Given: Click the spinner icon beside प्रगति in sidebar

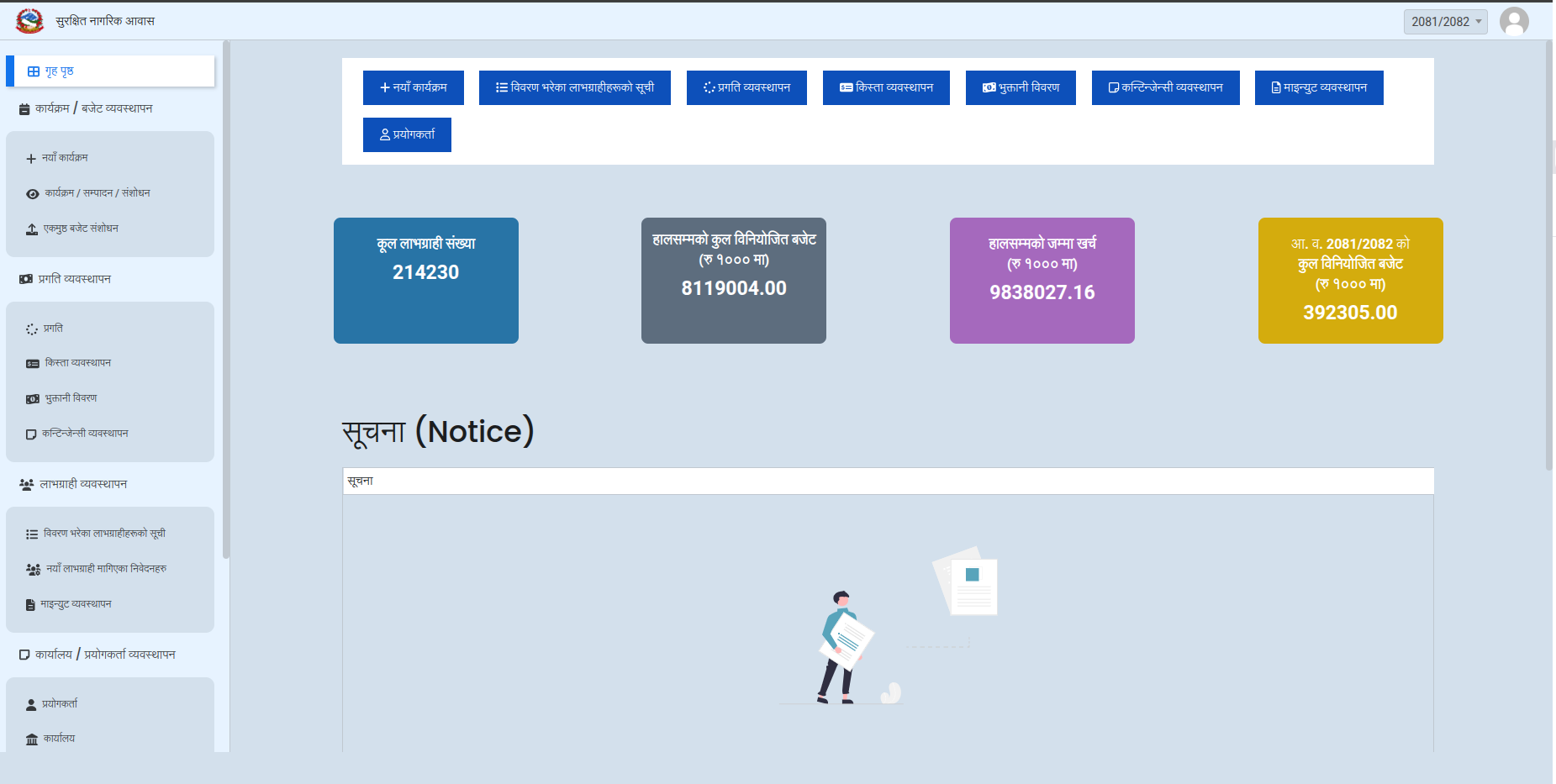Looking at the screenshot, I should (x=32, y=329).
